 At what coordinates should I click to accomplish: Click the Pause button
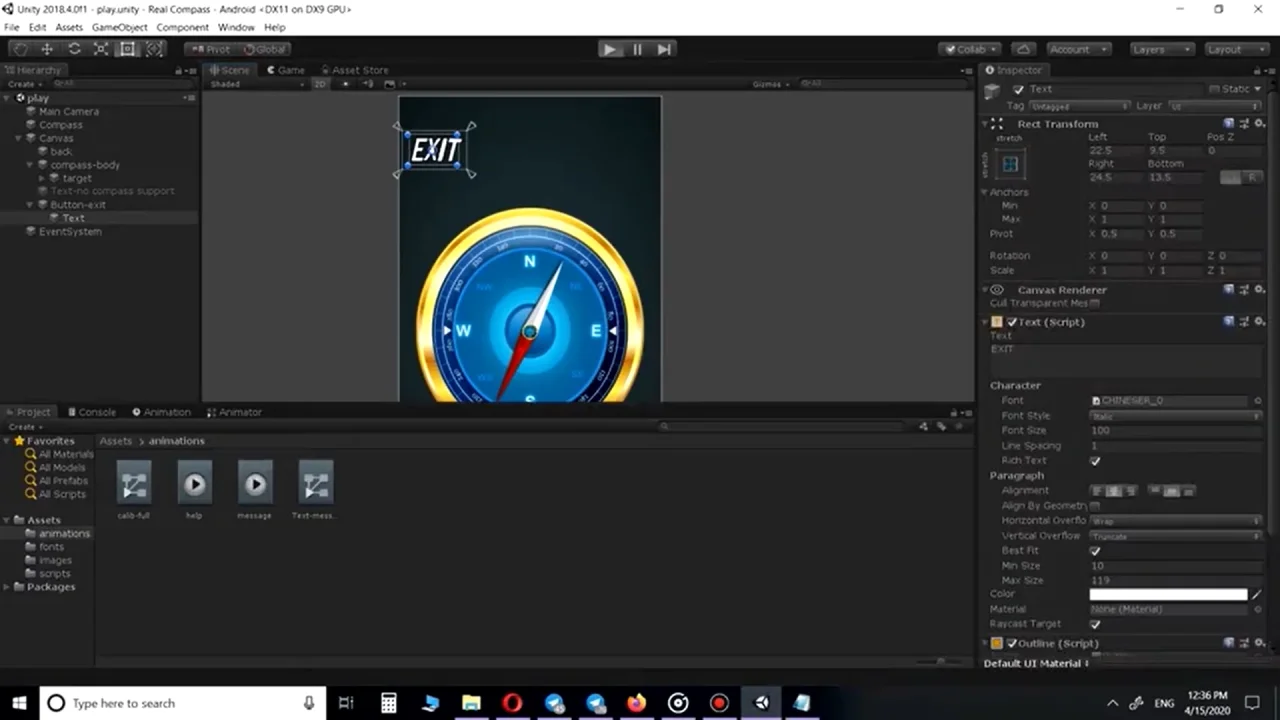637,49
